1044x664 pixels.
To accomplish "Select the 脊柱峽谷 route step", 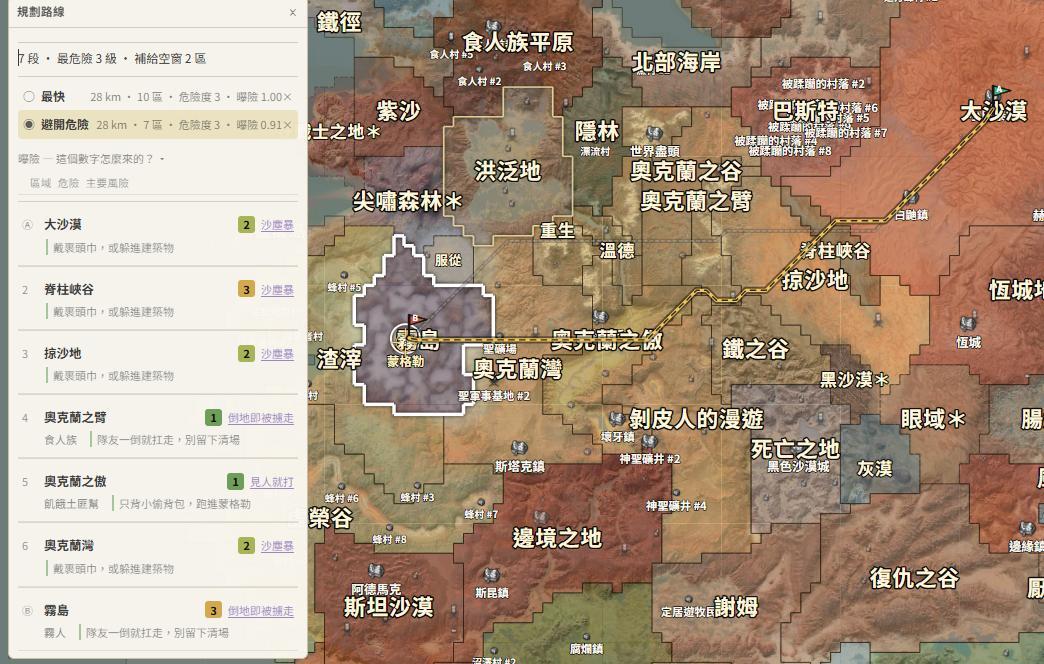I will point(158,299).
